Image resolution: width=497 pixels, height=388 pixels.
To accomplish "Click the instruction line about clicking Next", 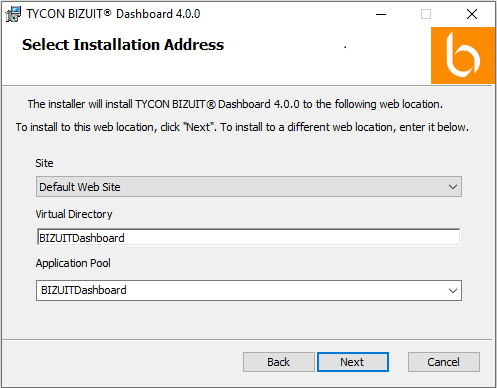I will [x=242, y=127].
